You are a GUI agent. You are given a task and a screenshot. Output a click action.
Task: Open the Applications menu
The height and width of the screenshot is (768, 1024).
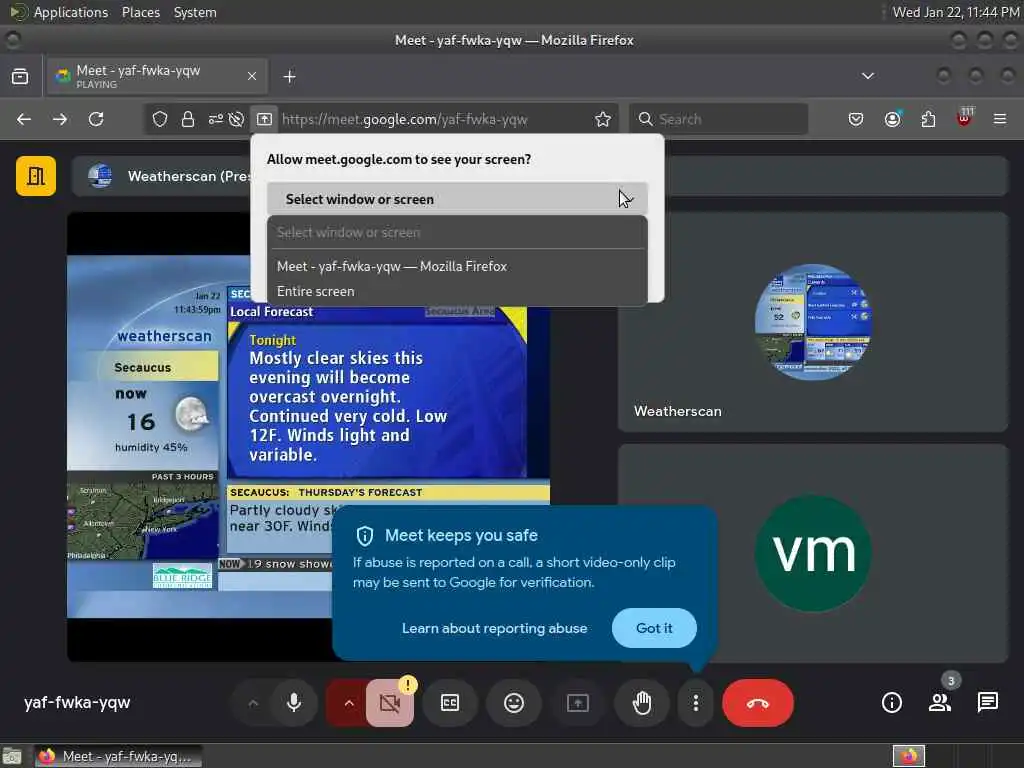[71, 12]
